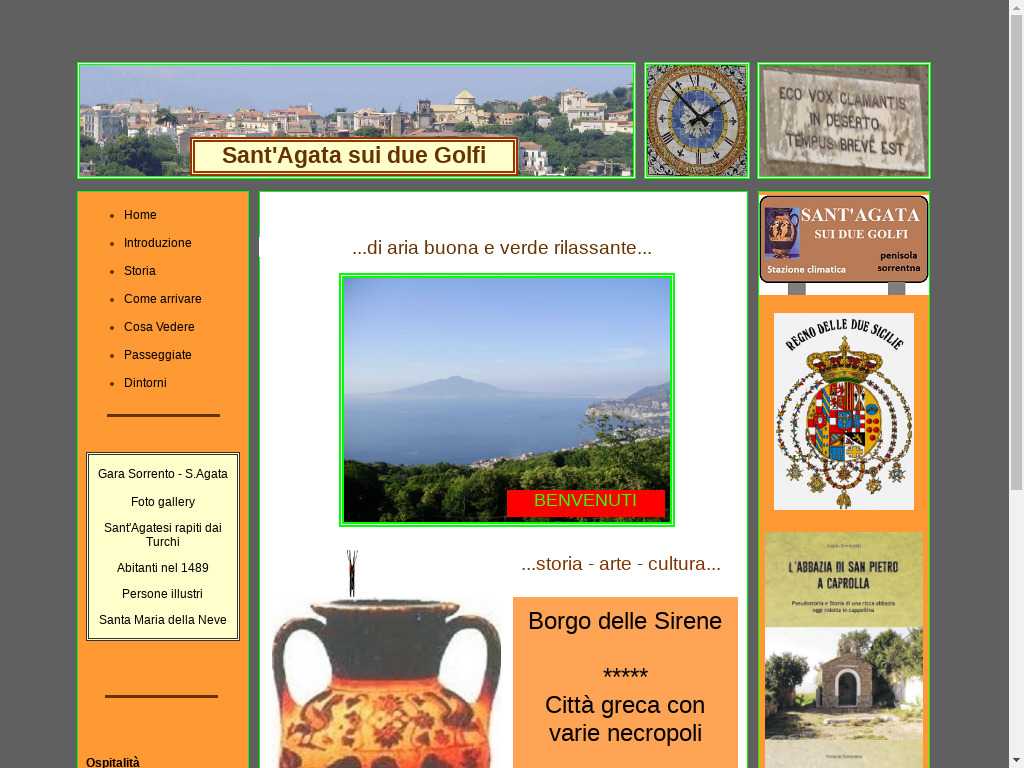1024x768 pixels.
Task: Open the Storia section
Action: [139, 271]
